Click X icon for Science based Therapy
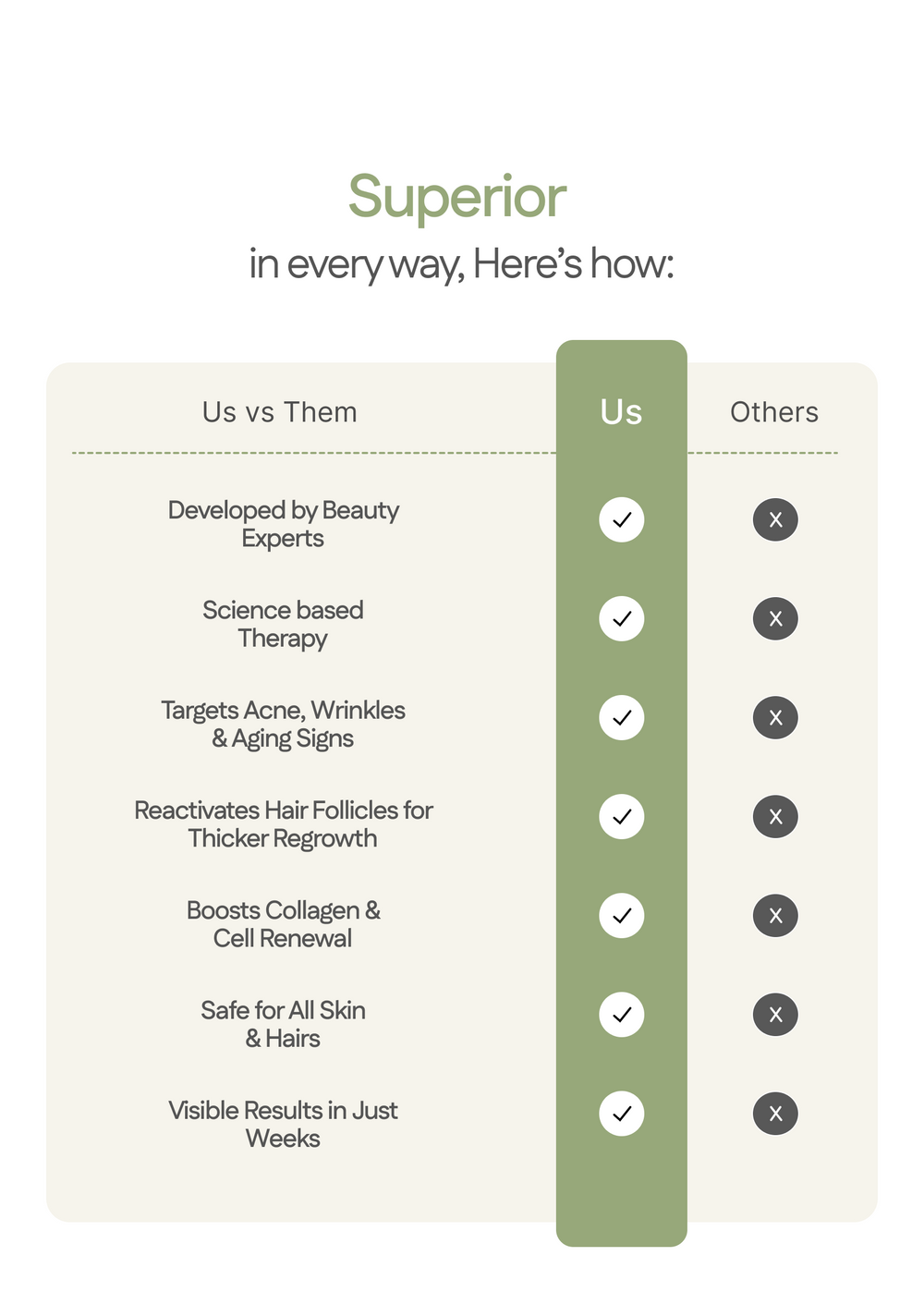Image resolution: width=924 pixels, height=1304 pixels. [x=775, y=618]
